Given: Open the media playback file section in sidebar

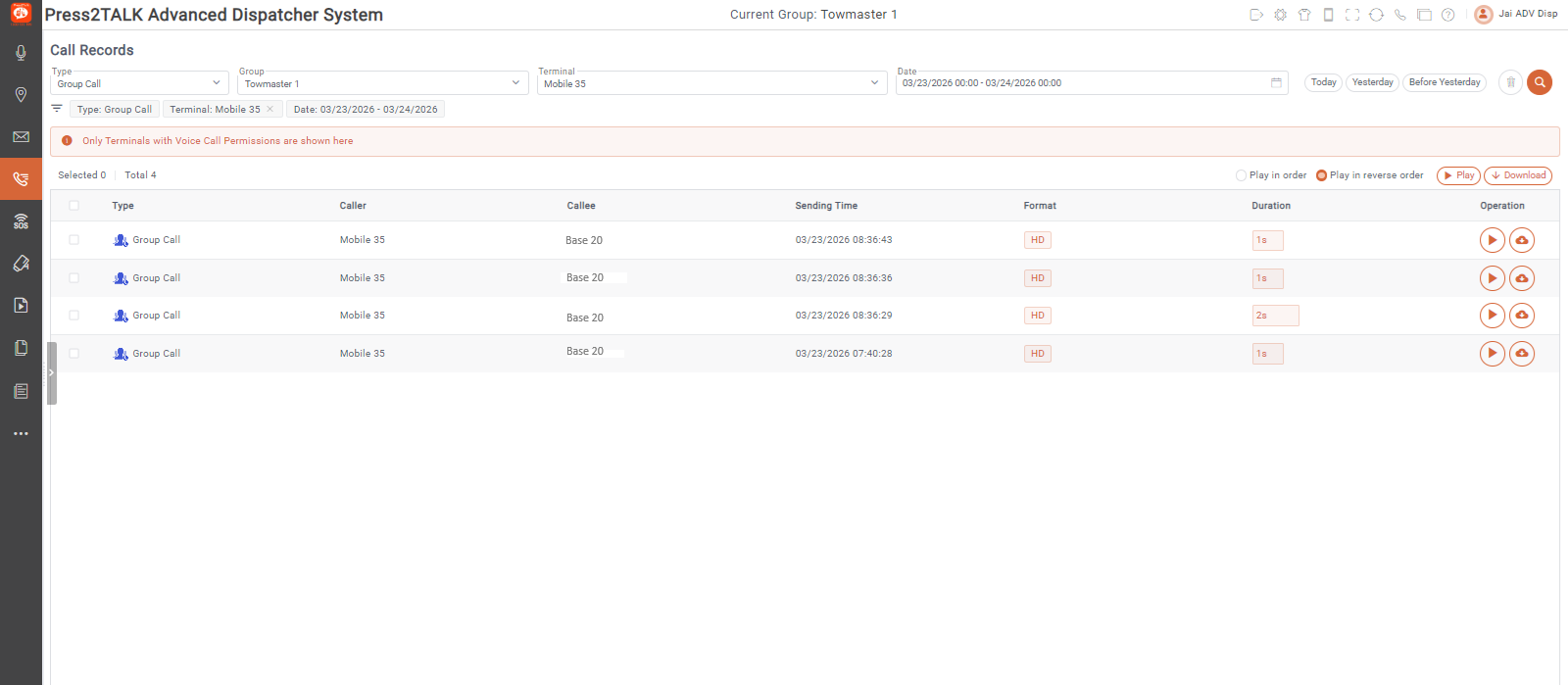Looking at the screenshot, I should pos(21,306).
